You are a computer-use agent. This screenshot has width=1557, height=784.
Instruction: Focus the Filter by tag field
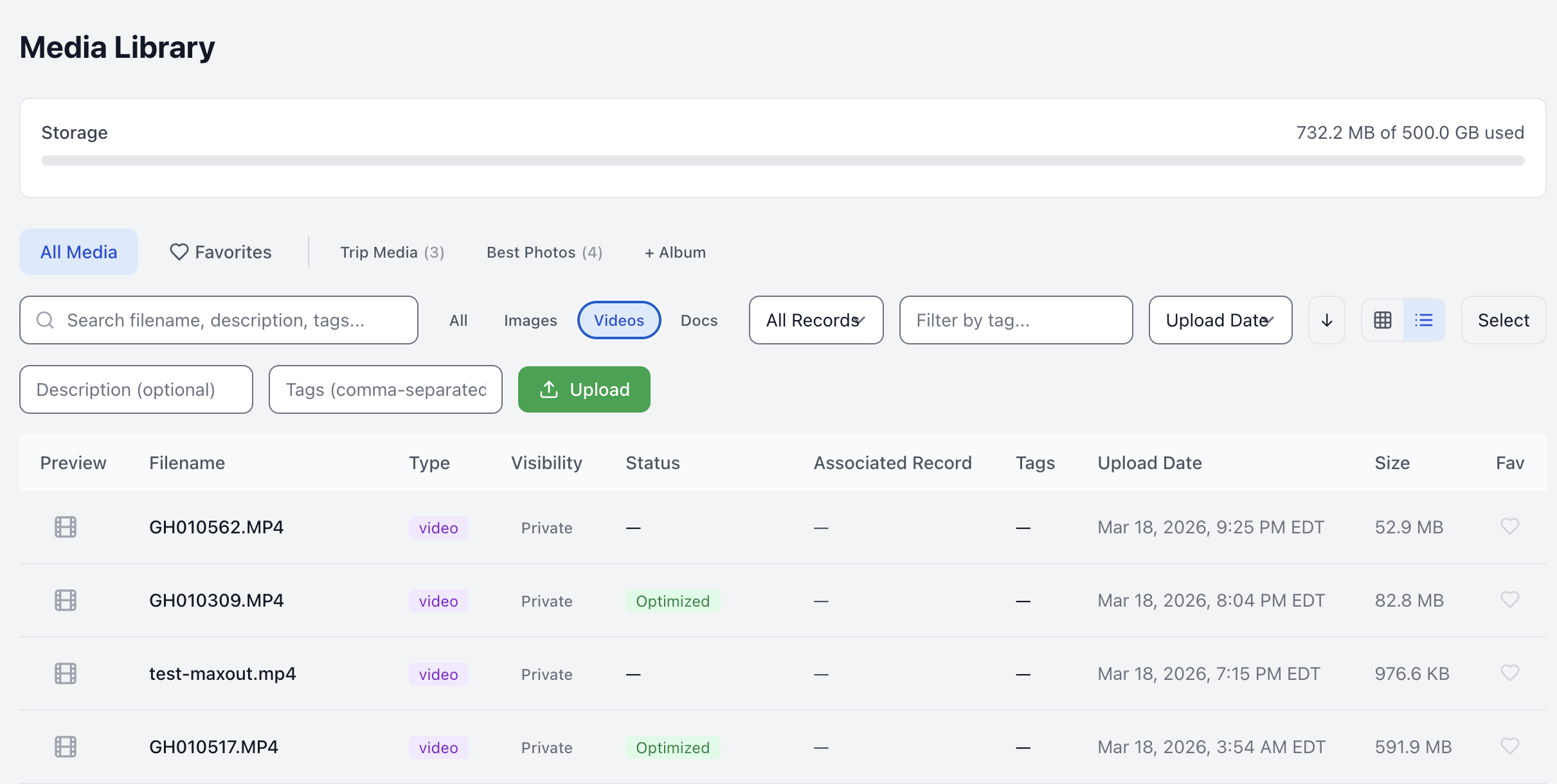[1015, 320]
